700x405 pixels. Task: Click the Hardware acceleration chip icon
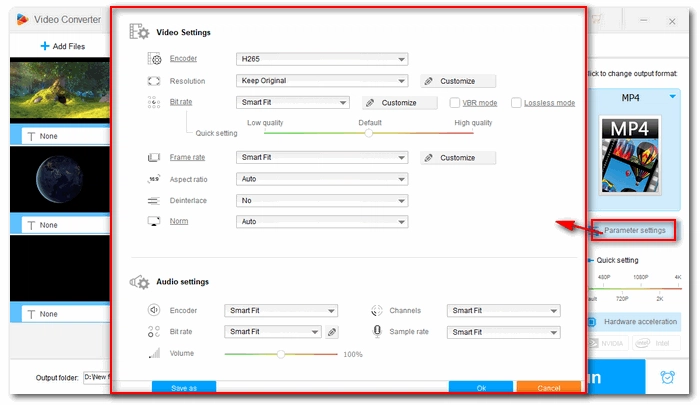[592, 321]
